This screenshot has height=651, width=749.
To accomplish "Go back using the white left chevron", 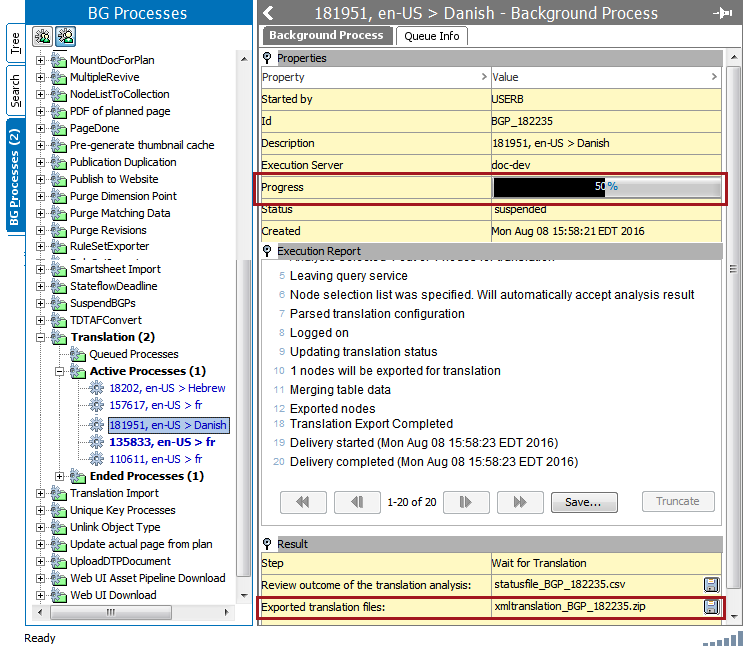I will [269, 13].
